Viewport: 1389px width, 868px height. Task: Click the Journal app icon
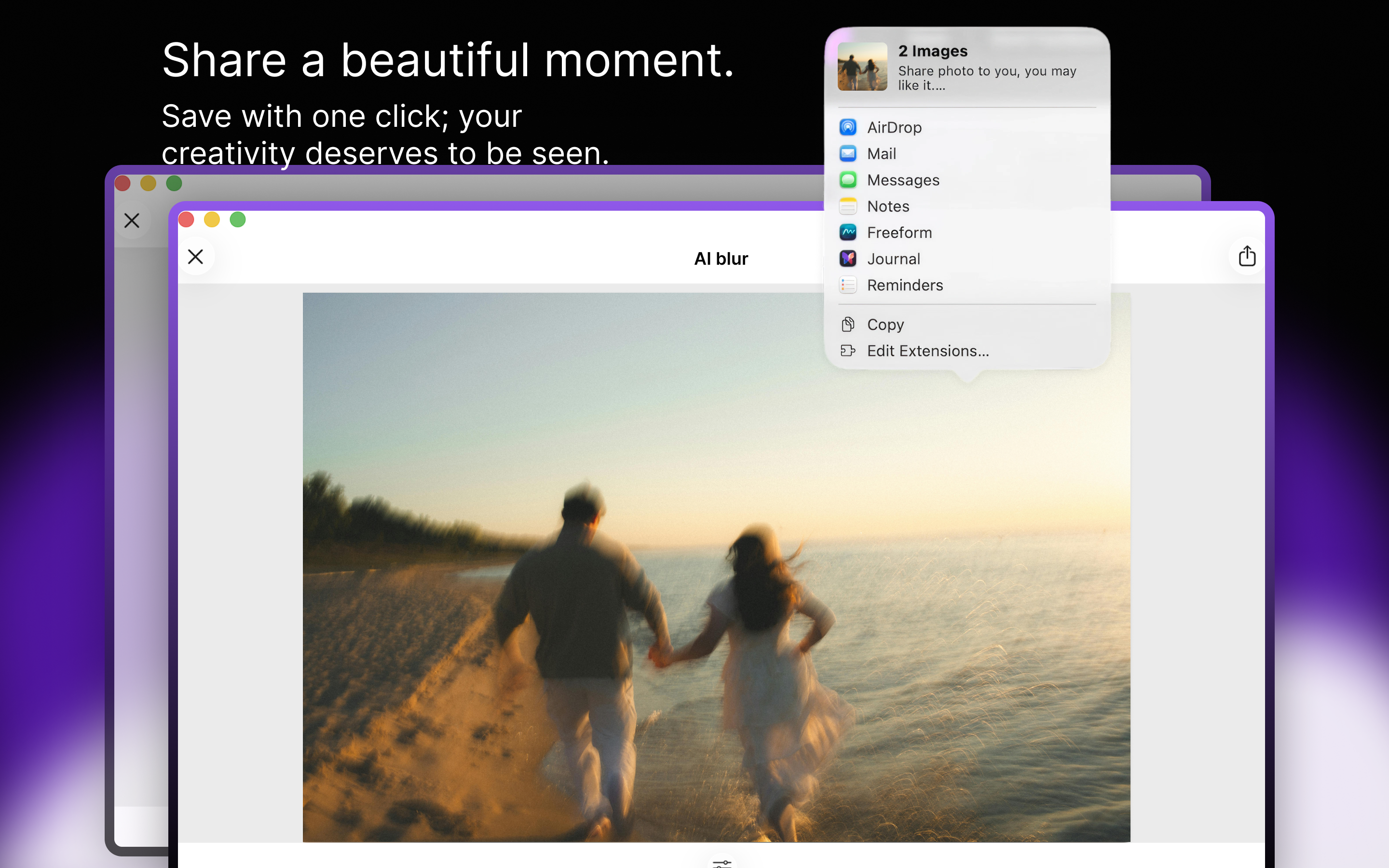848,259
